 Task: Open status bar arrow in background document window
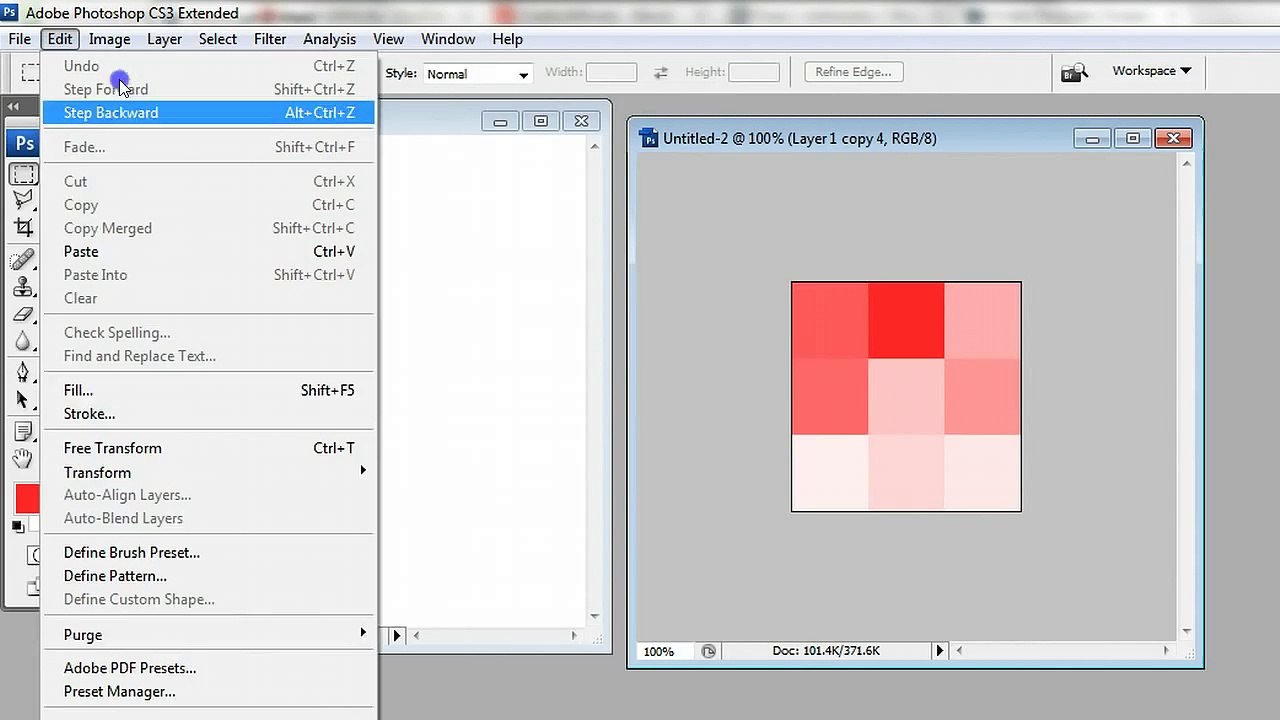397,635
